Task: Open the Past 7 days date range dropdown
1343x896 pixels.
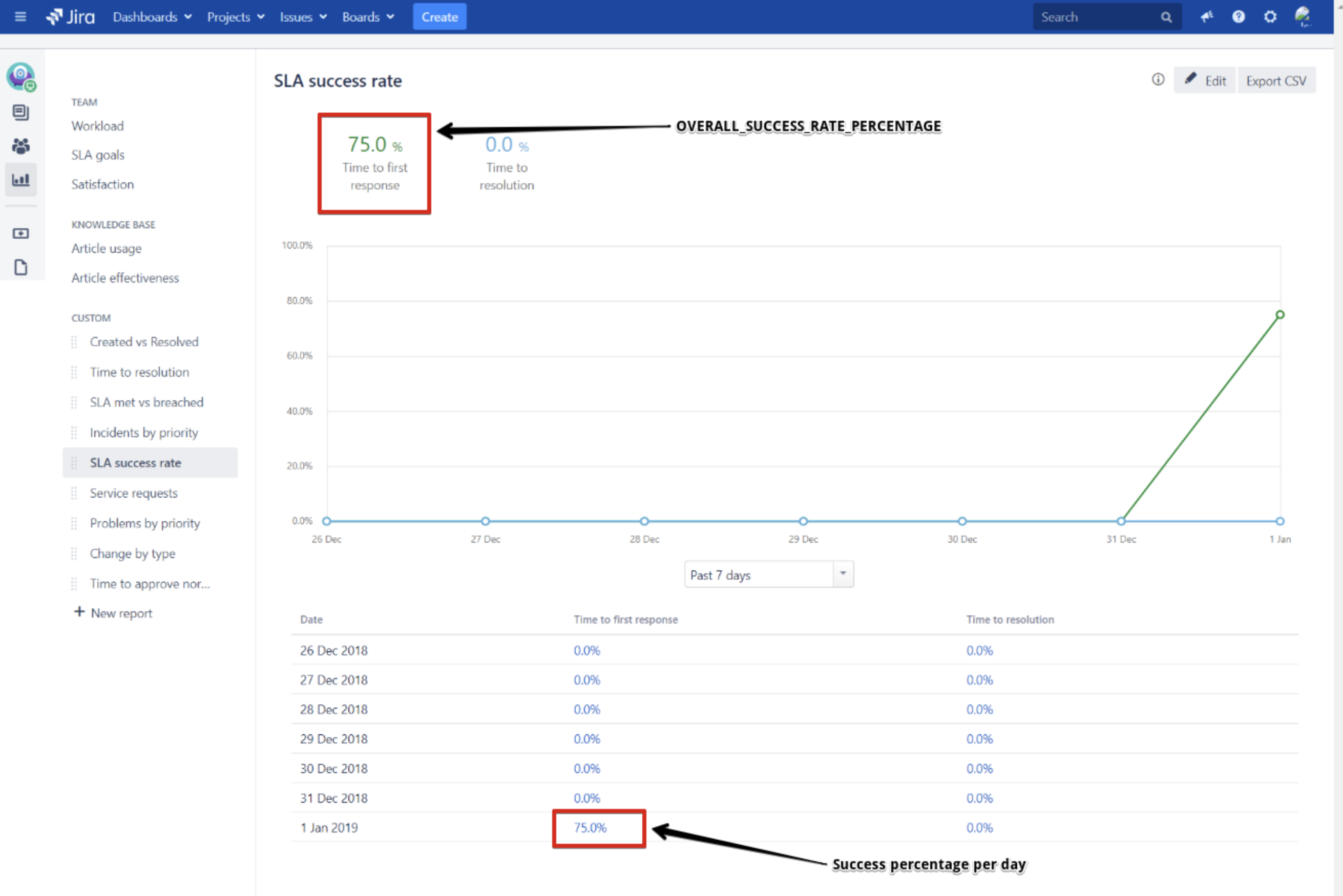Action: pos(769,575)
